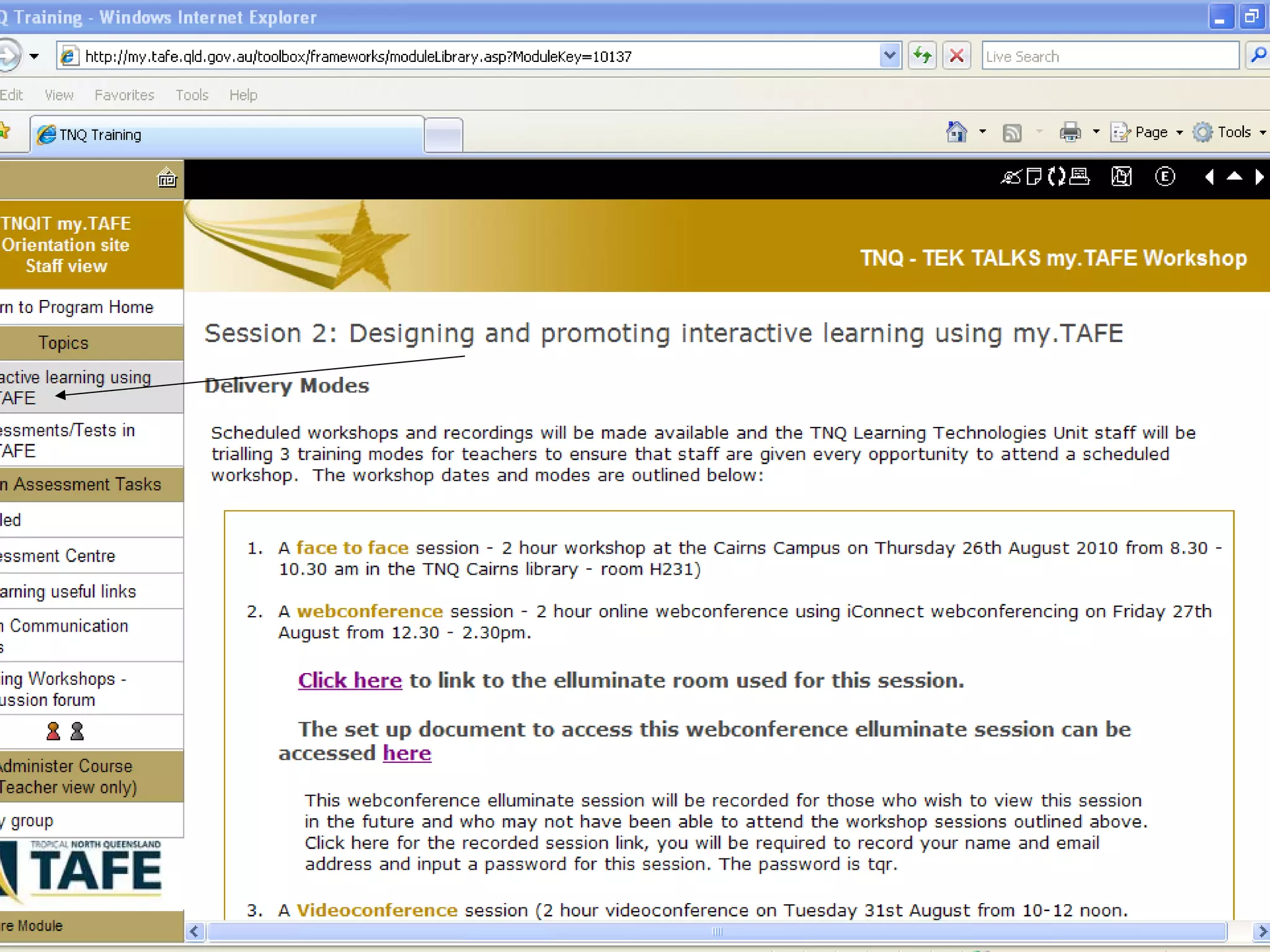Click the white notes page icon in black toolbar
The image size is (1270, 952).
click(1034, 177)
